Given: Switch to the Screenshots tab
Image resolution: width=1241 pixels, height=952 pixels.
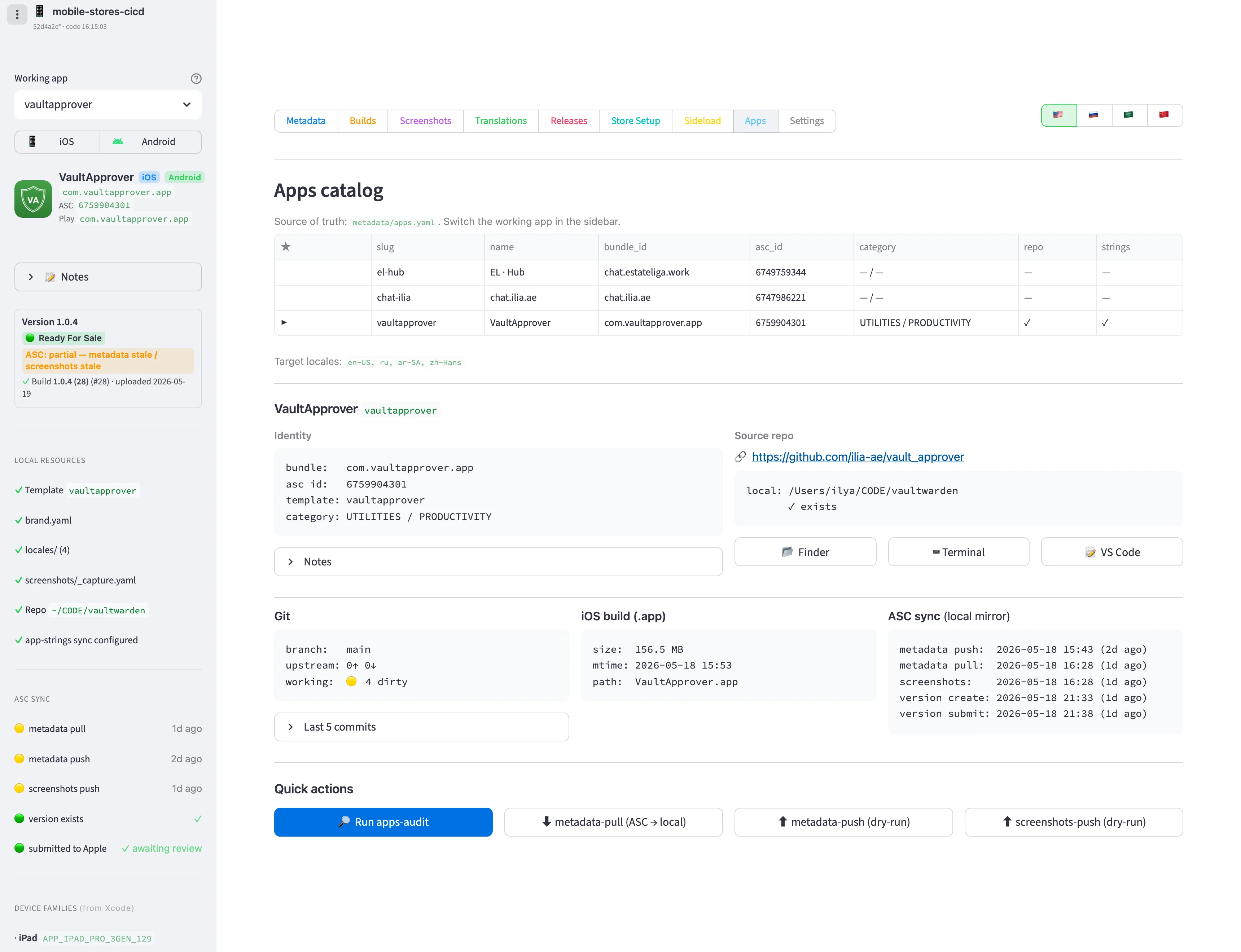Looking at the screenshot, I should [425, 121].
